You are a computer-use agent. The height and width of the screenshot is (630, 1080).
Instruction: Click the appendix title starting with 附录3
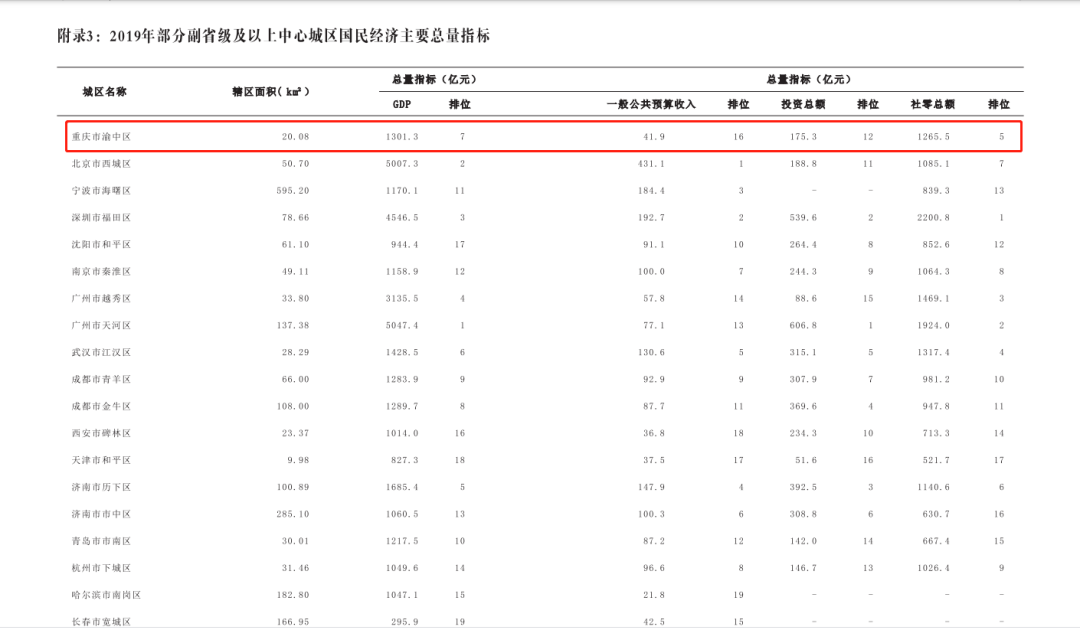pos(273,36)
